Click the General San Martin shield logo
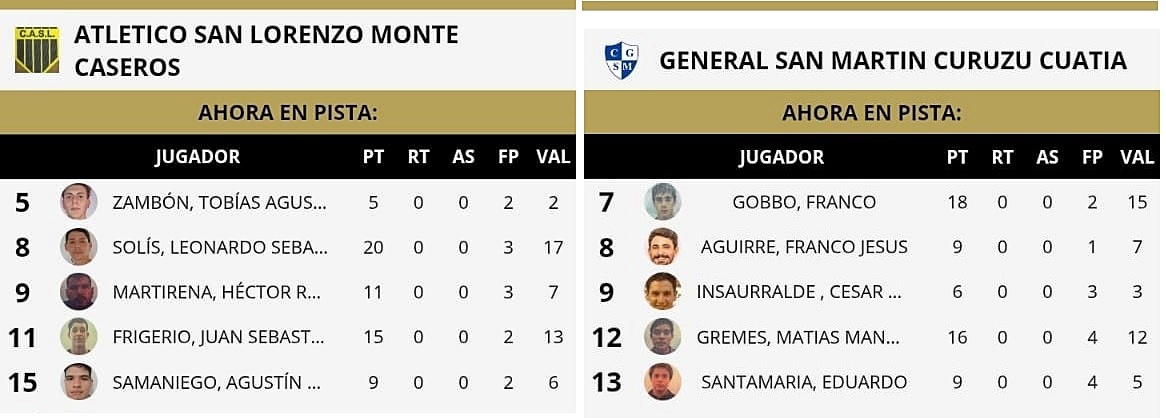1166x418 pixels. [622, 60]
